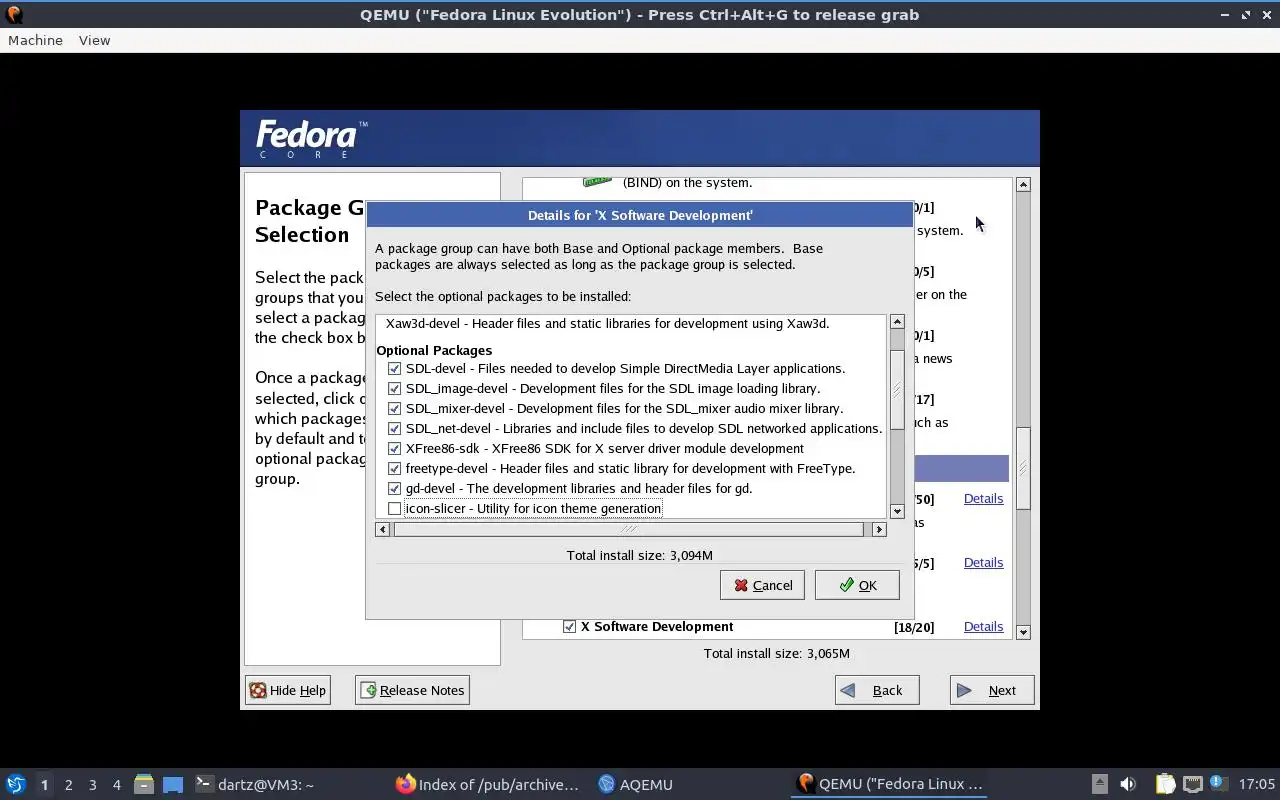Click the horizontal scrollbar thumb in the dialog
Viewport: 1280px width, 800px height.
[x=628, y=529]
